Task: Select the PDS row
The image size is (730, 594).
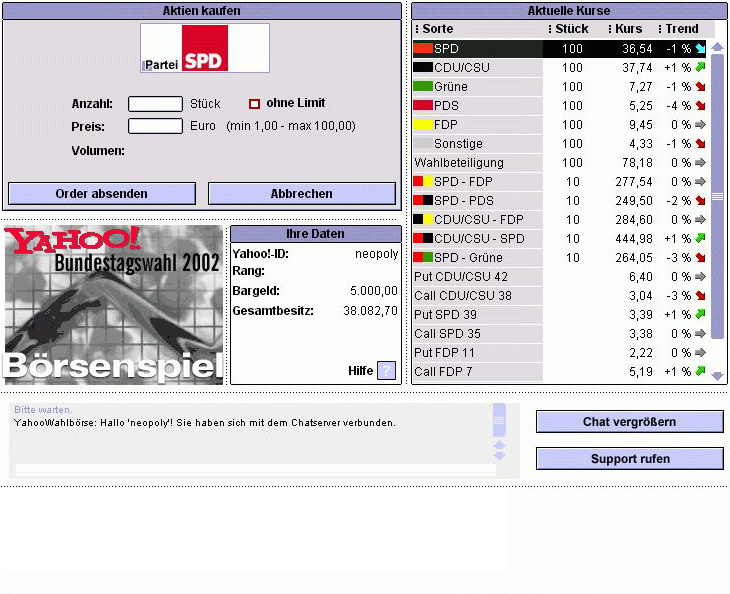Action: tap(560, 106)
